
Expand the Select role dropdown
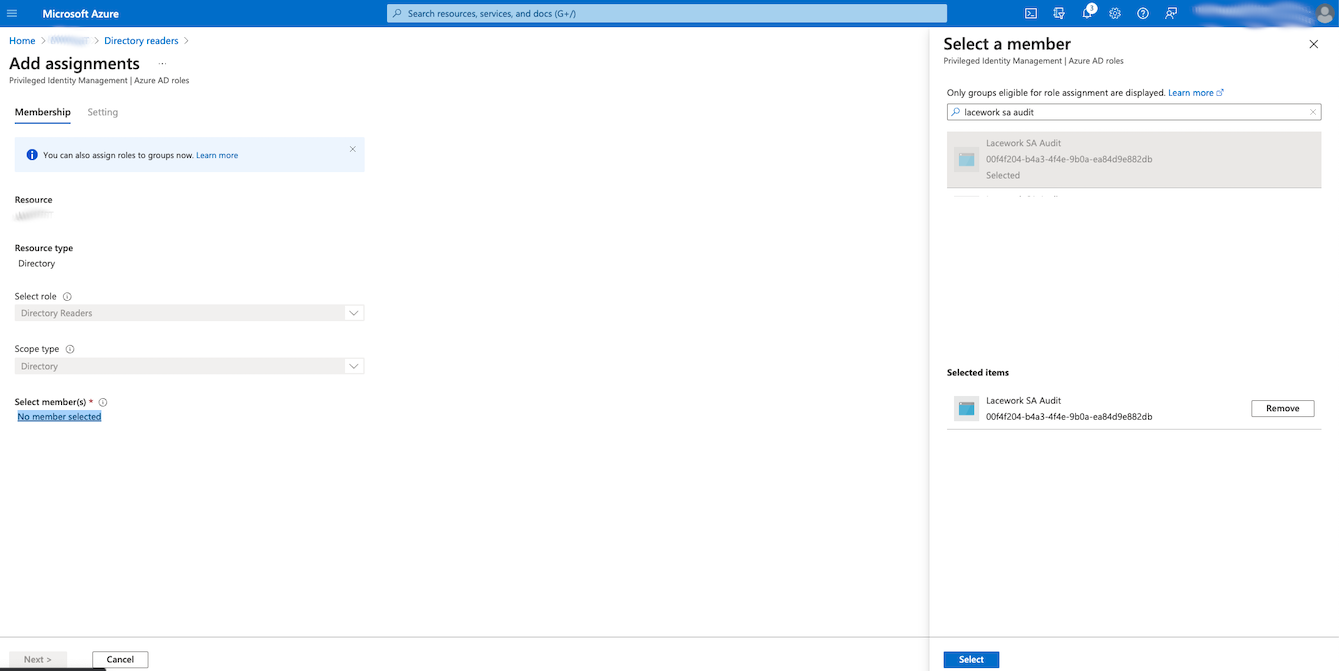tap(353, 313)
